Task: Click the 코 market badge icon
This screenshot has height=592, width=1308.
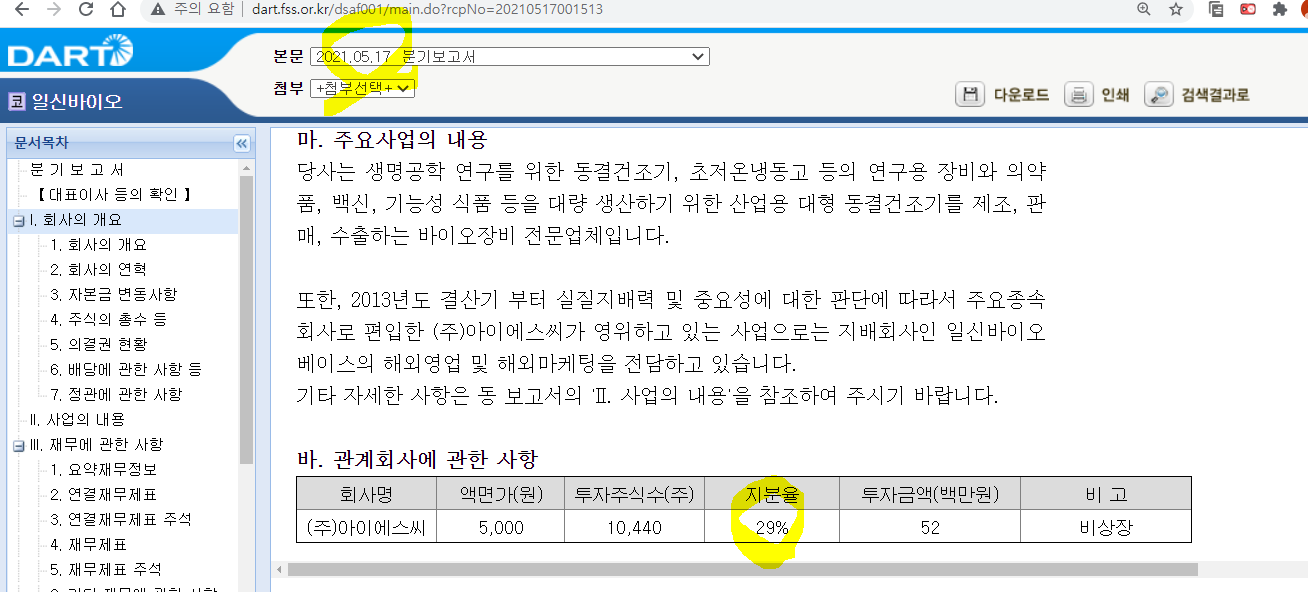Action: (16, 101)
